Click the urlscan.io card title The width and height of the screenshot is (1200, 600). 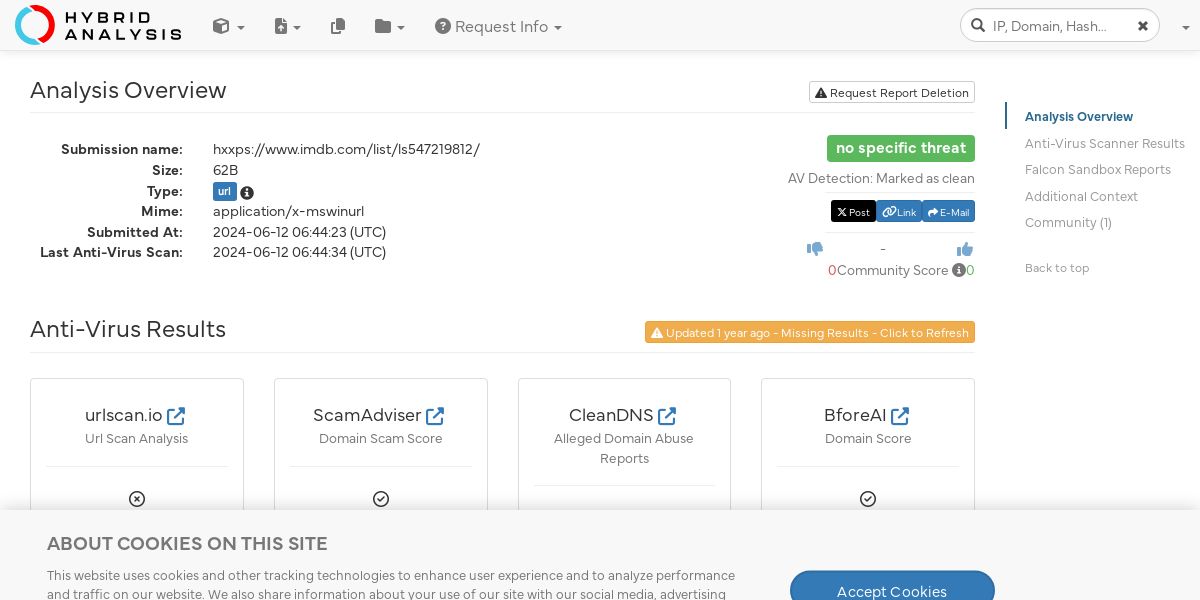coord(124,415)
